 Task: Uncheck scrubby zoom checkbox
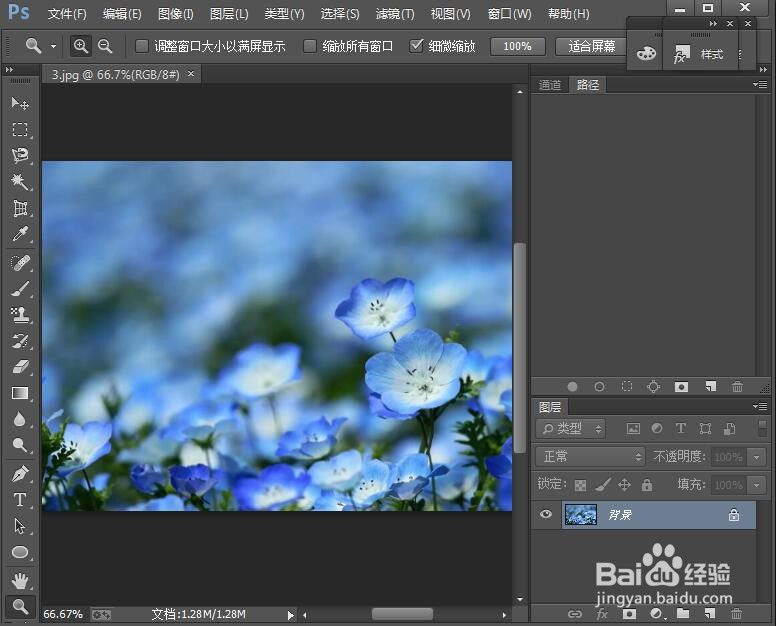416,46
